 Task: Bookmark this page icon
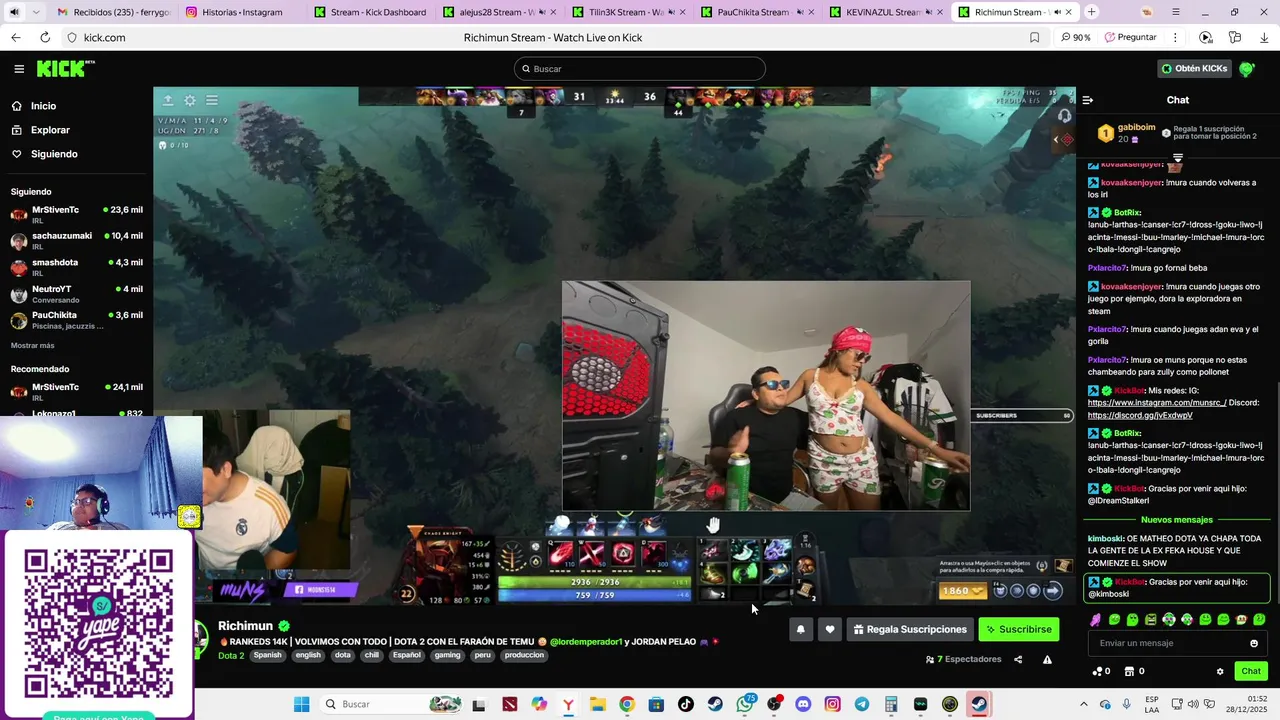point(1035,37)
